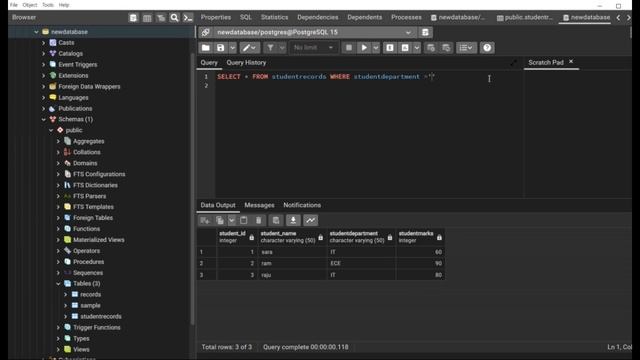Open the Query Tool icon in Browser header
The image size is (640, 360).
coord(133,18)
